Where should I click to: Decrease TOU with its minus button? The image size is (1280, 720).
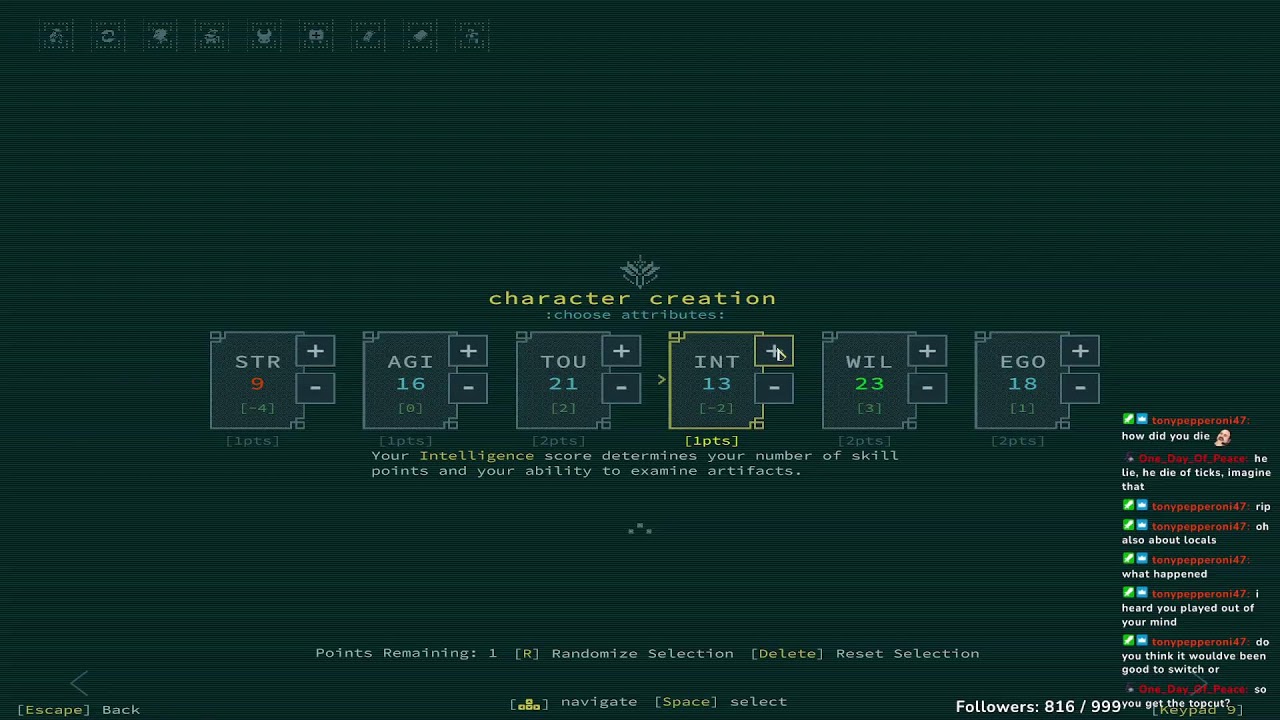621,387
